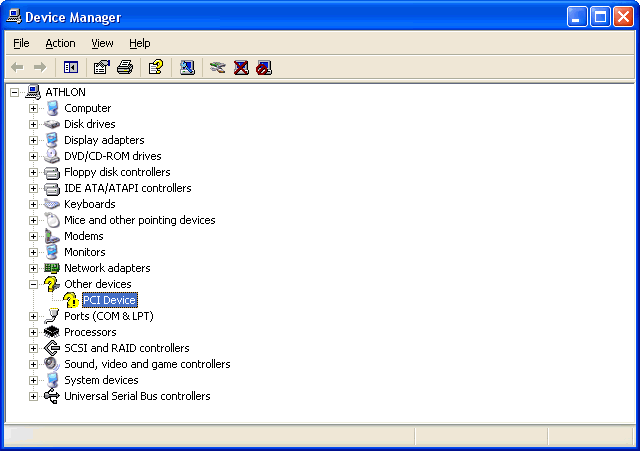Click Scan for hardware changes icon
Image resolution: width=640 pixels, height=451 pixels.
tap(187, 67)
